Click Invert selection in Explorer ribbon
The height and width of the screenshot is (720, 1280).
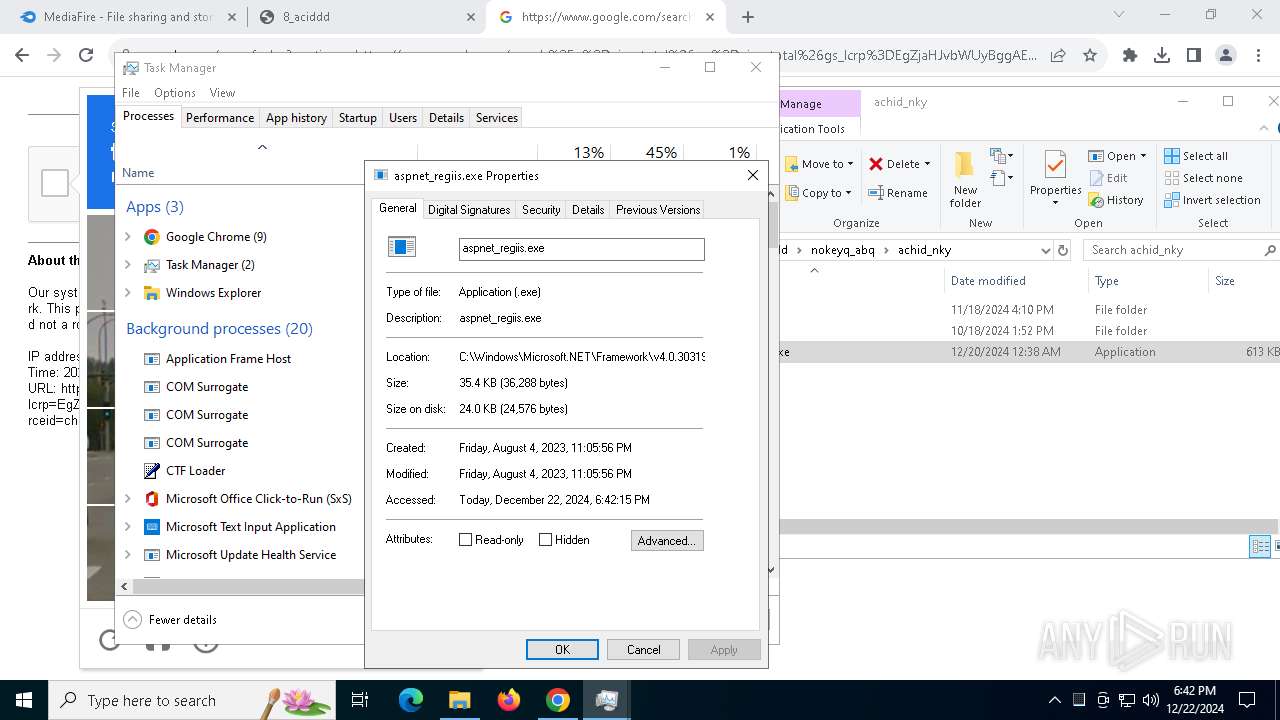pyautogui.click(x=1212, y=200)
